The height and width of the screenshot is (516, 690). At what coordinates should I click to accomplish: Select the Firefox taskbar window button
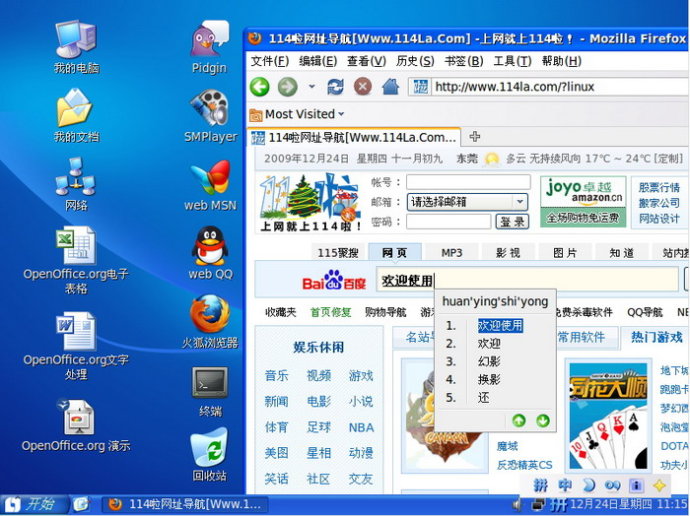(187, 504)
